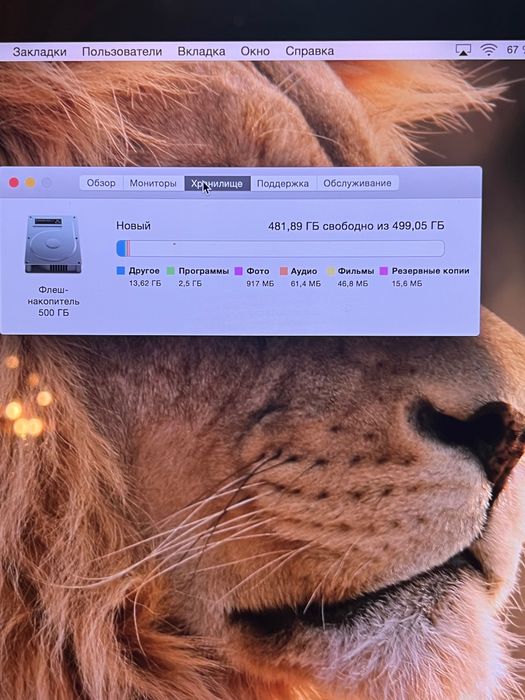The width and height of the screenshot is (525, 700).
Task: Open the Обслуживание tab
Action: coord(357,183)
